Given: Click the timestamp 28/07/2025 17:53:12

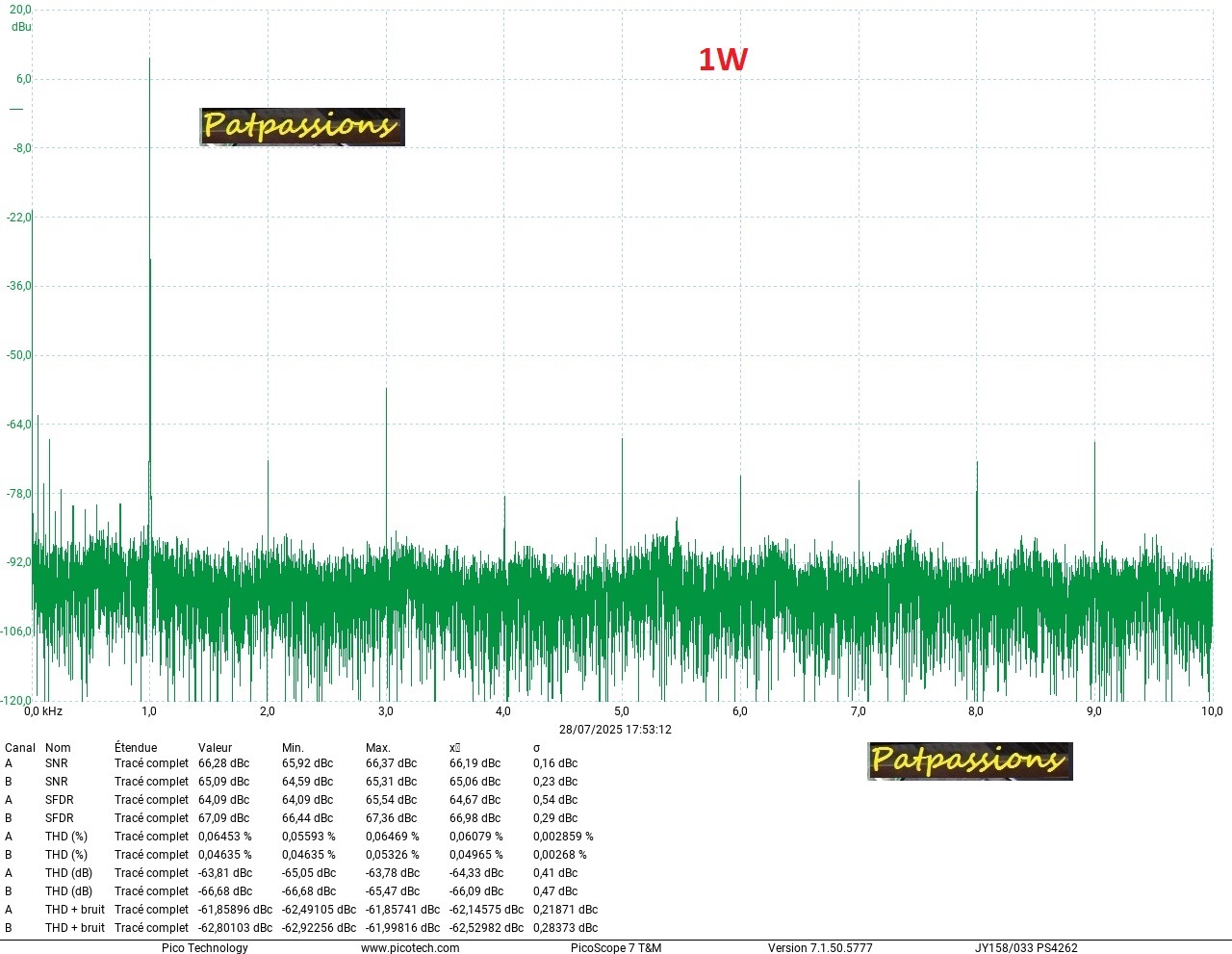Looking at the screenshot, I should (x=615, y=730).
